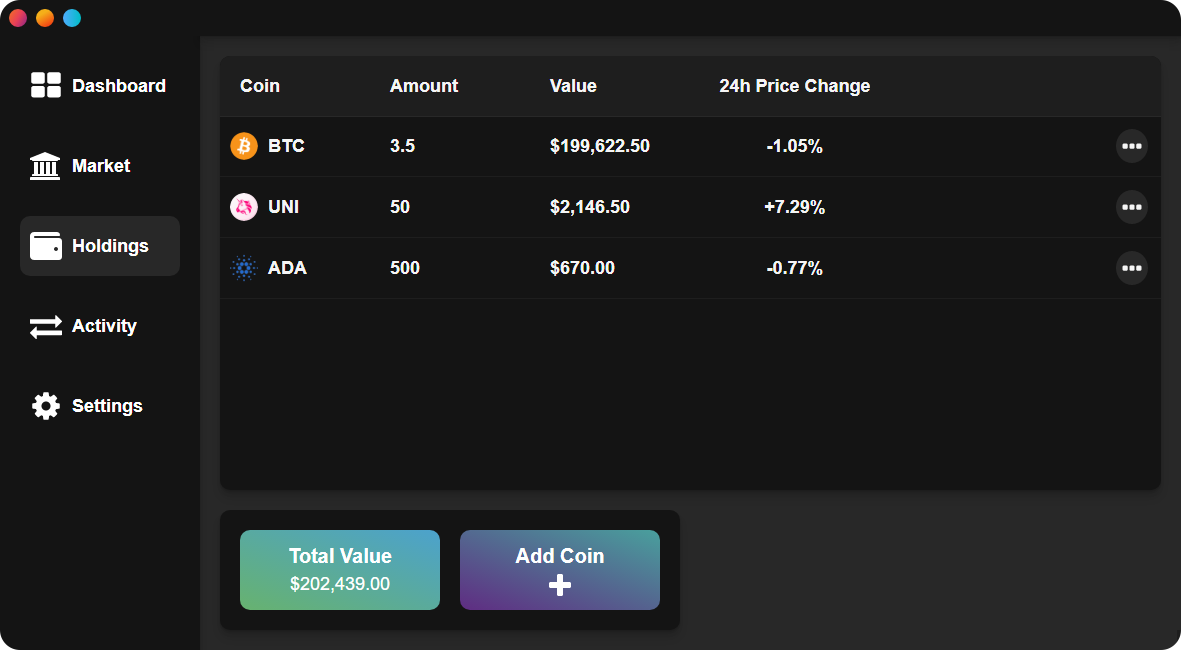Expand the UNI row three-dot menu
The image size is (1181, 650).
(1132, 207)
